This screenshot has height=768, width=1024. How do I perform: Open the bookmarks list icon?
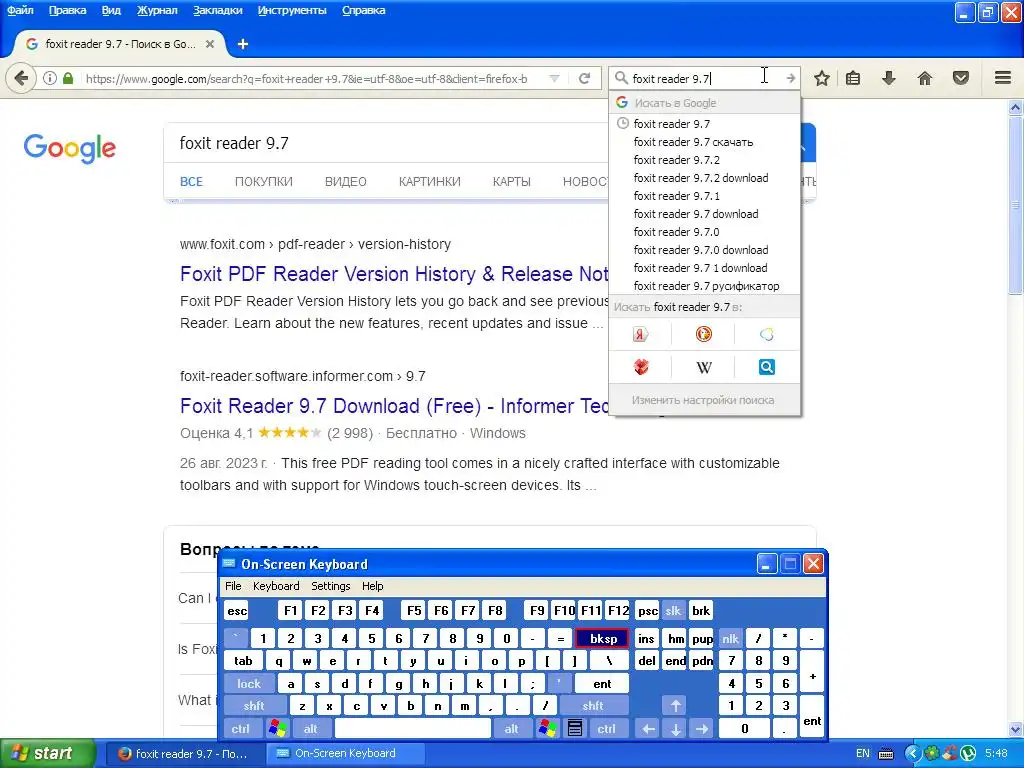point(853,78)
